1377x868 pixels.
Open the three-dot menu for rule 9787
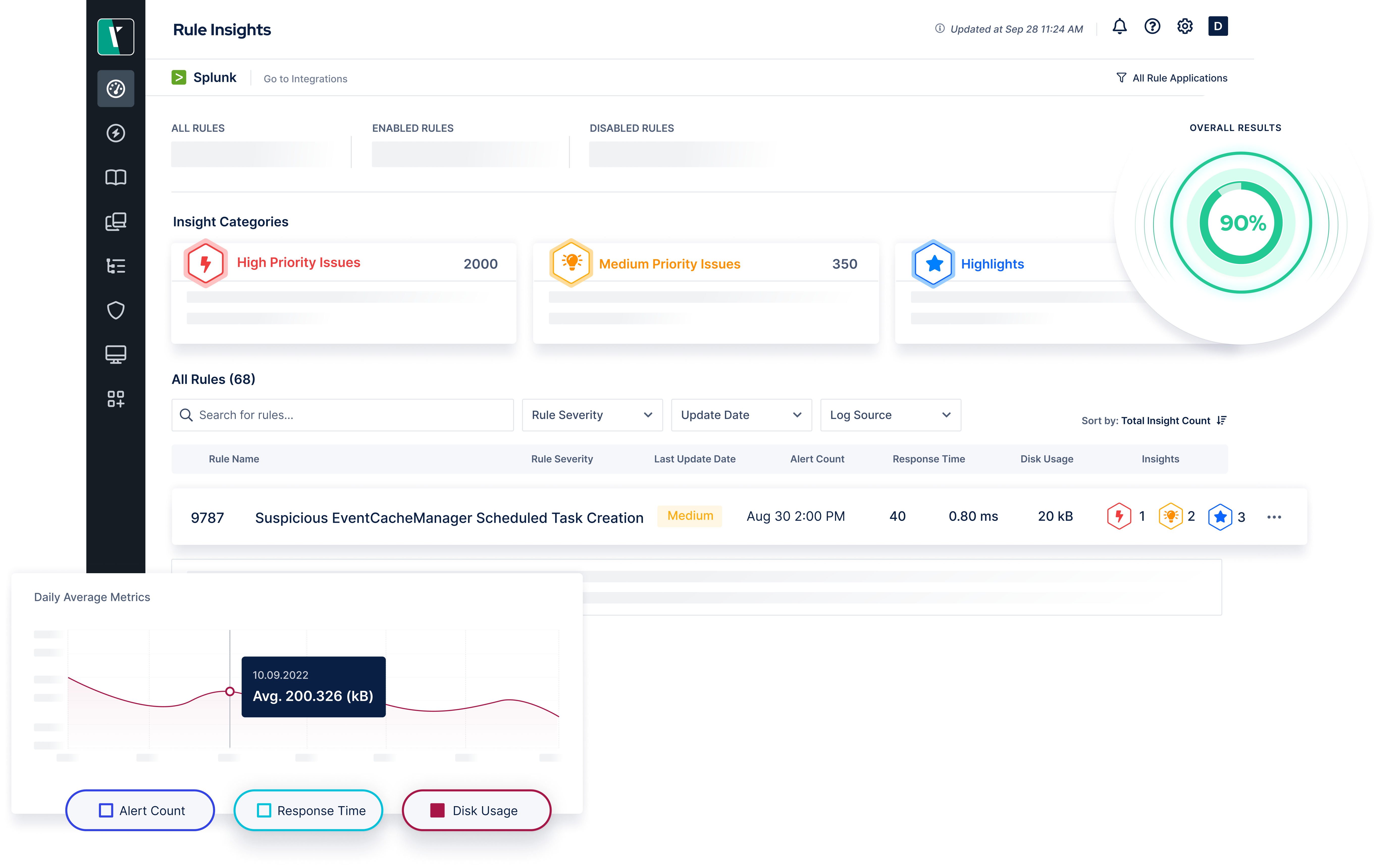[x=1274, y=517]
